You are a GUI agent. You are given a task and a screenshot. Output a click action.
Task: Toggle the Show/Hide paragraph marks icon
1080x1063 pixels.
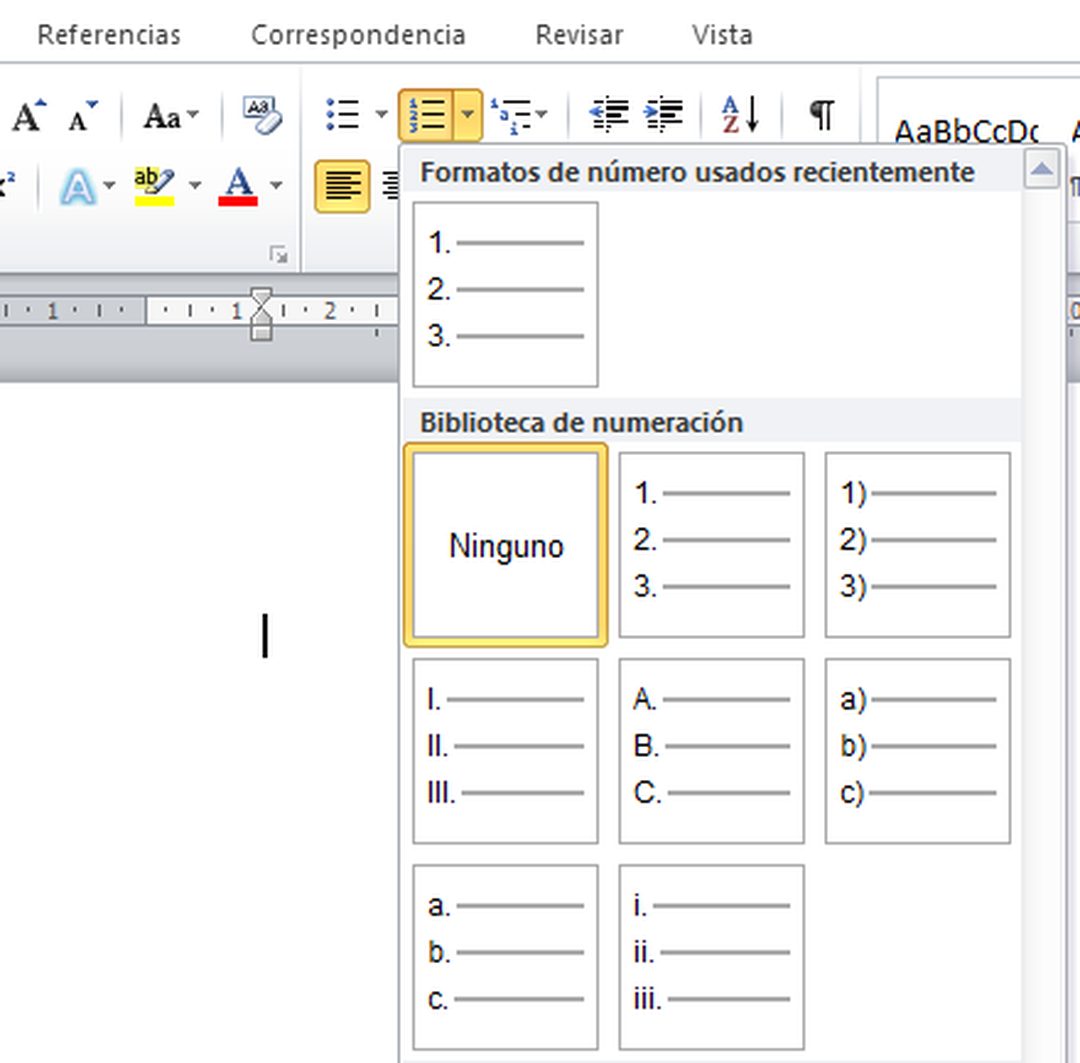pyautogui.click(x=820, y=113)
